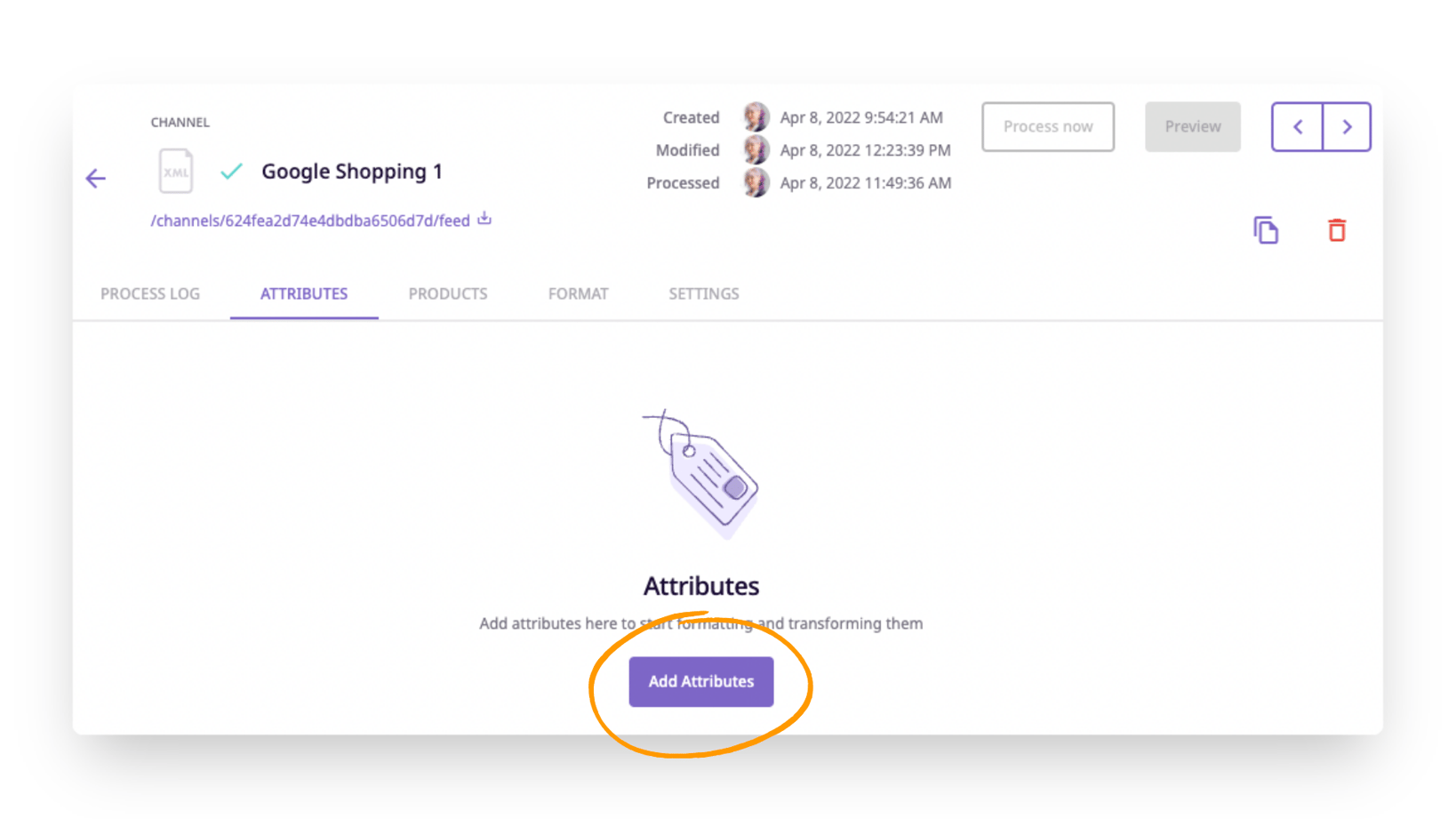Switch to the Products tab
Screen dimensions: 1456x819
point(448,293)
